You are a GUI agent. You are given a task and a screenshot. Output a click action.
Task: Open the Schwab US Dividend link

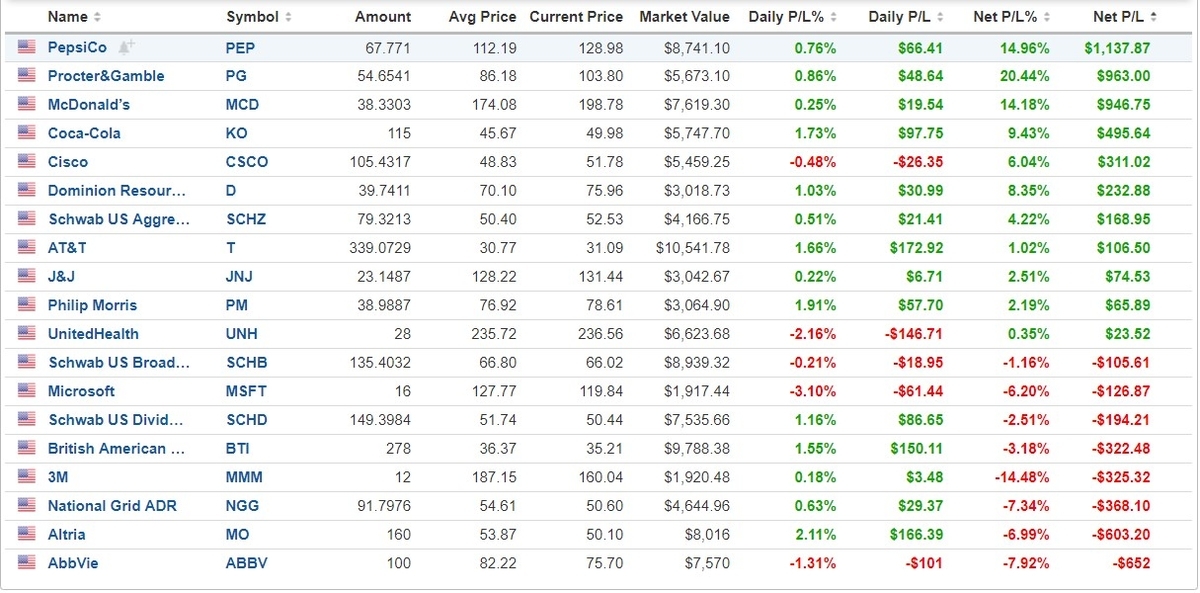pos(116,420)
